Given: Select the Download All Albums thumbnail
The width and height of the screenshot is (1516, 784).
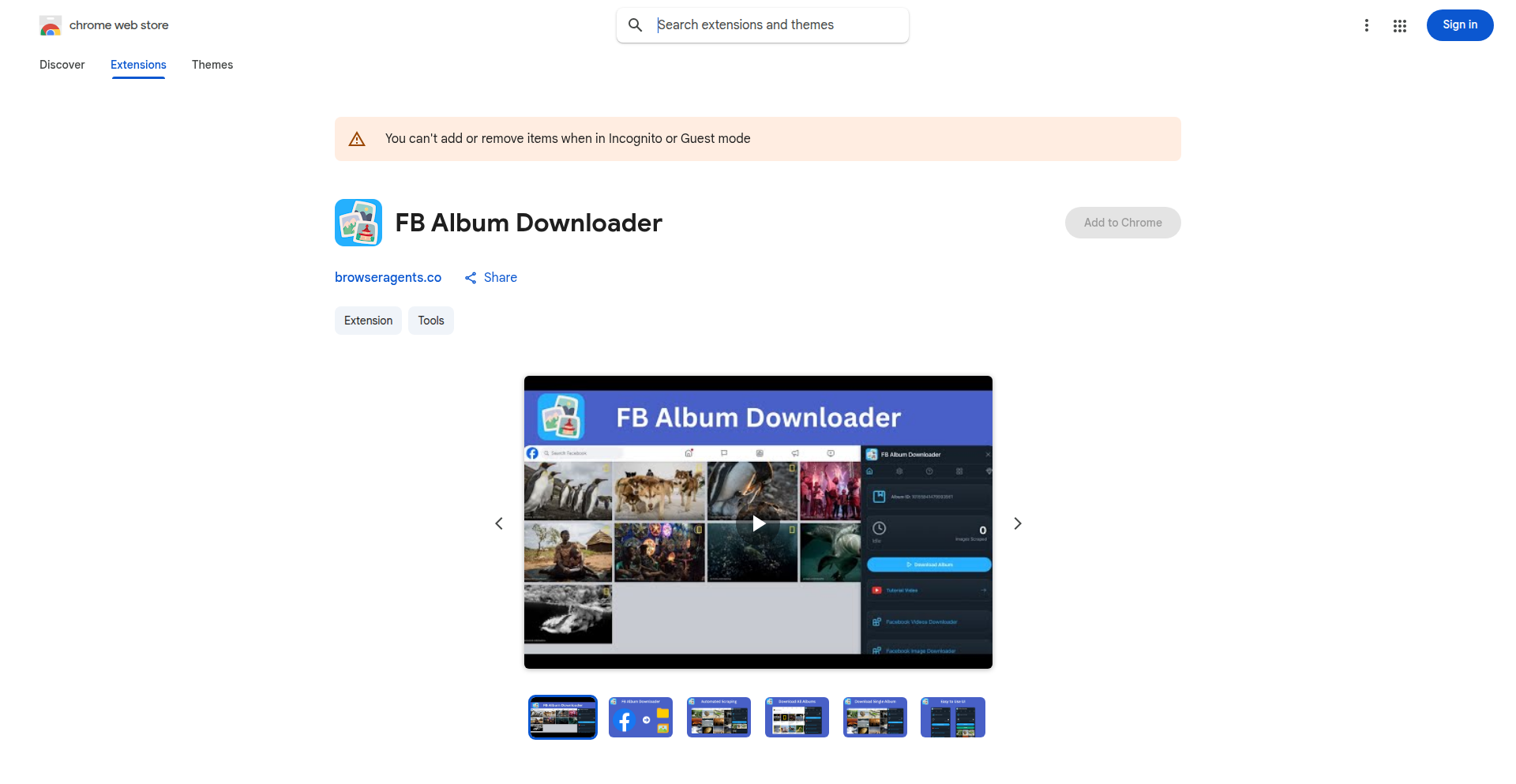Looking at the screenshot, I should click(797, 717).
